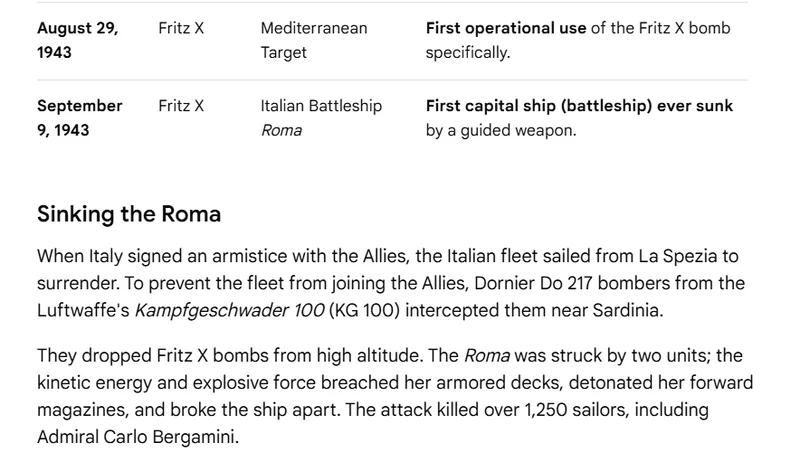Click 'First capital ship (battleship) ever sunk' text
800x462 pixels.
click(579, 106)
